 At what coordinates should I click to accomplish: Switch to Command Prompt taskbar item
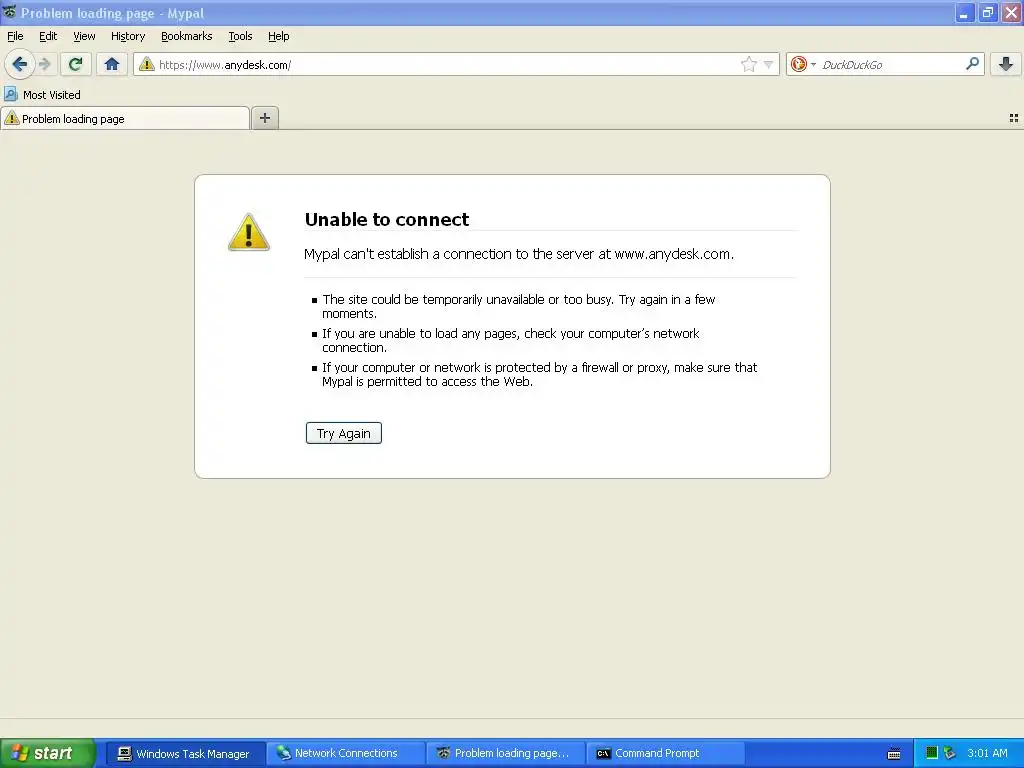666,753
